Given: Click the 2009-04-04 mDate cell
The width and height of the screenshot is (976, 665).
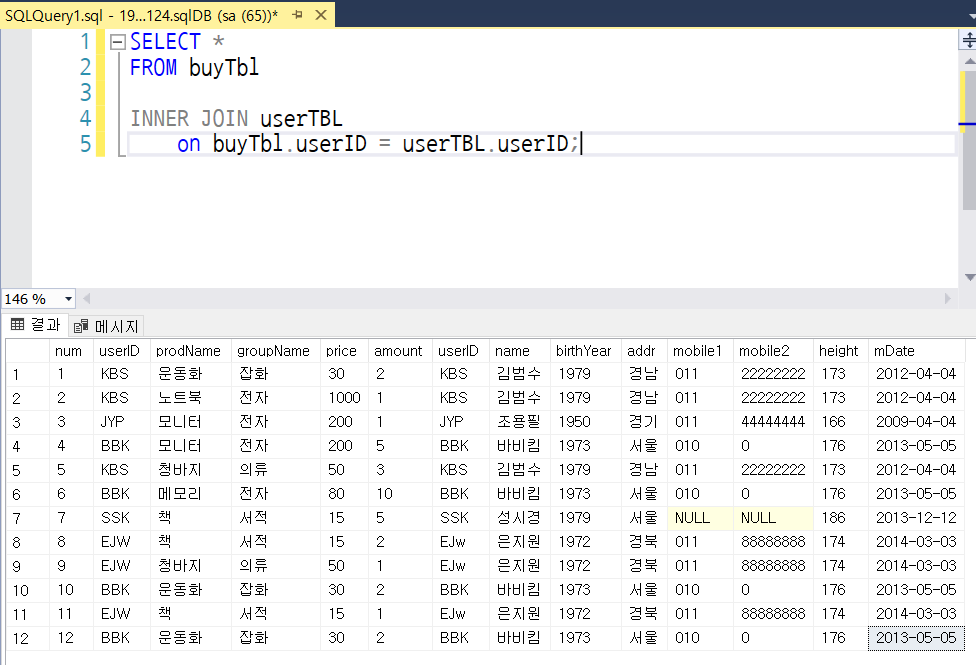Looking at the screenshot, I should point(916,422).
